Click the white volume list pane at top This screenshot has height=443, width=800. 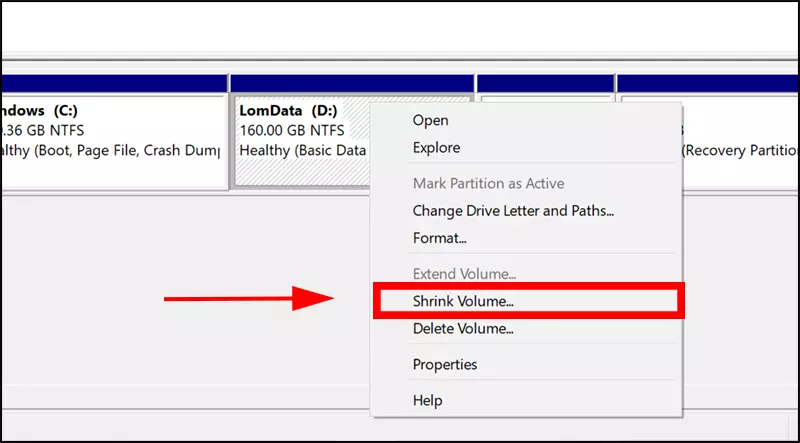click(x=400, y=27)
